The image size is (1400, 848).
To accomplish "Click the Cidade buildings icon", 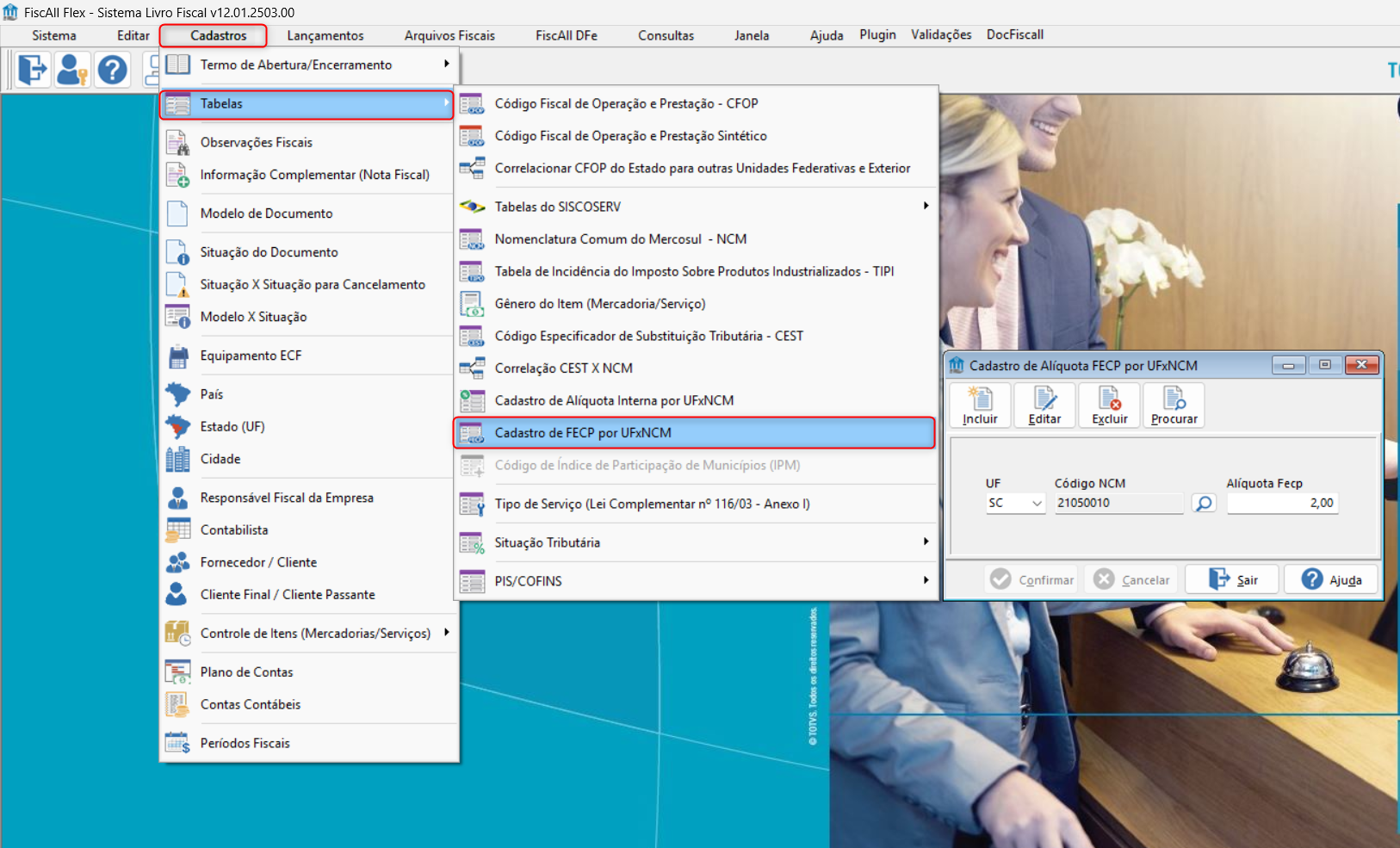I will (178, 459).
